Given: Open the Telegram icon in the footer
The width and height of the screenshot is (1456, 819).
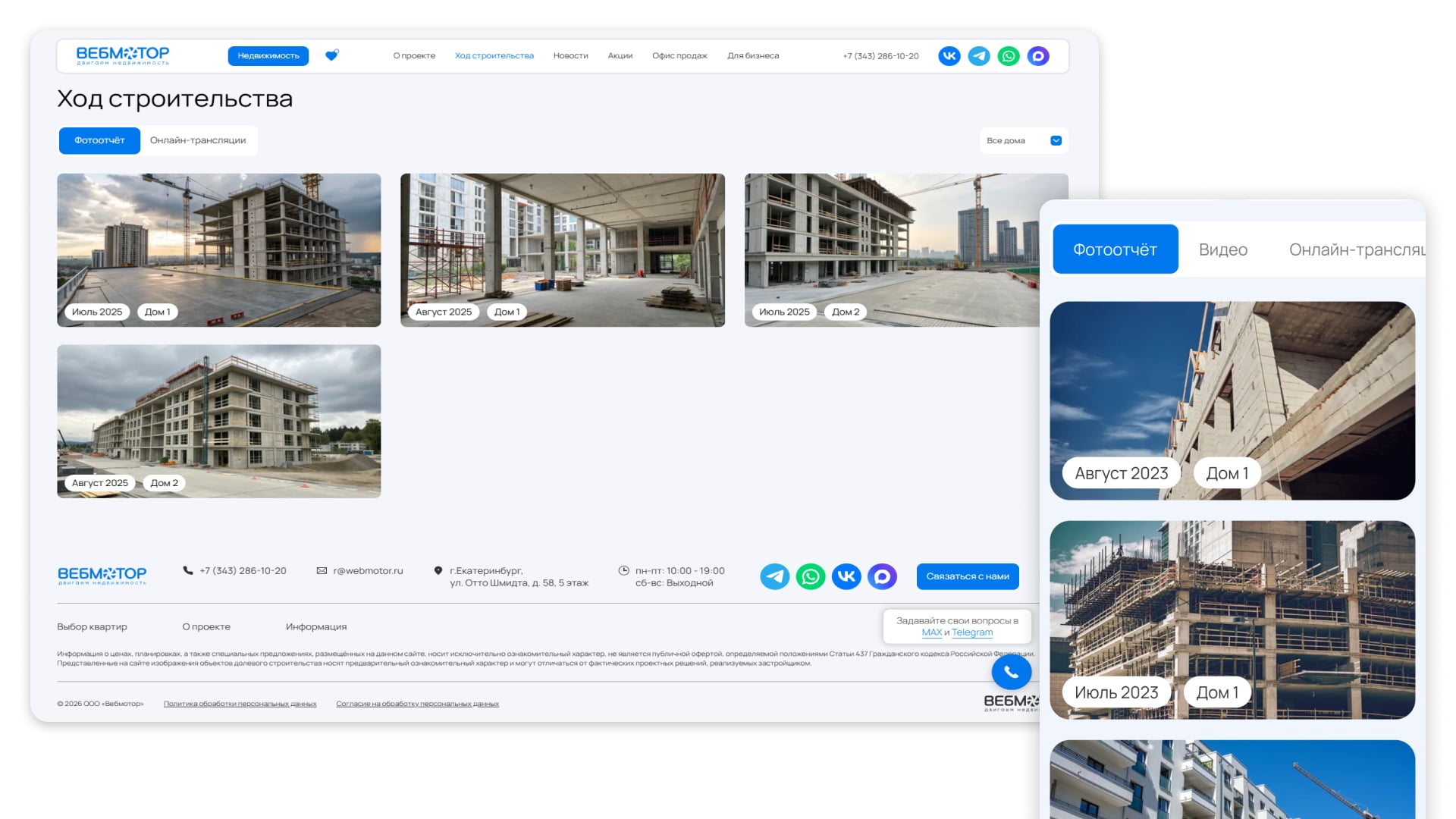Looking at the screenshot, I should [x=775, y=576].
